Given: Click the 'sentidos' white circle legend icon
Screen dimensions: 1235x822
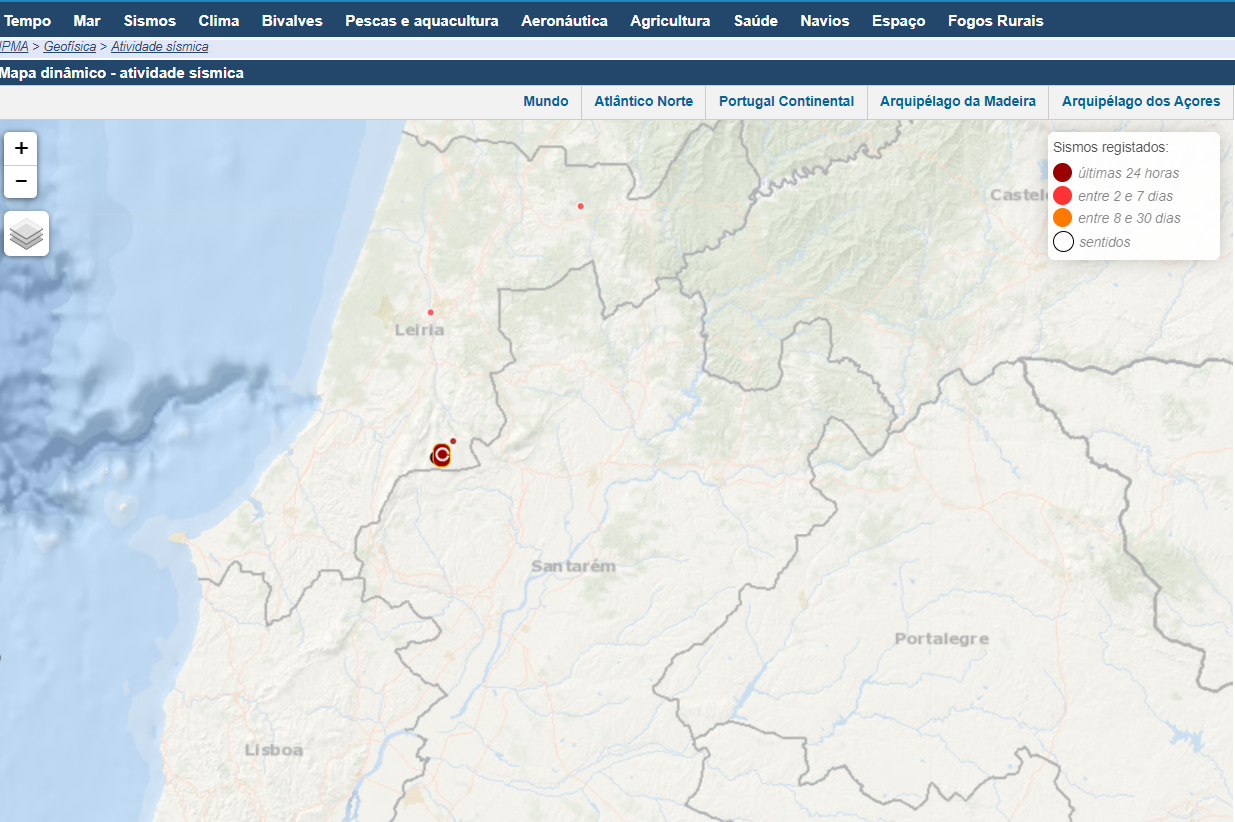Looking at the screenshot, I should [1063, 242].
